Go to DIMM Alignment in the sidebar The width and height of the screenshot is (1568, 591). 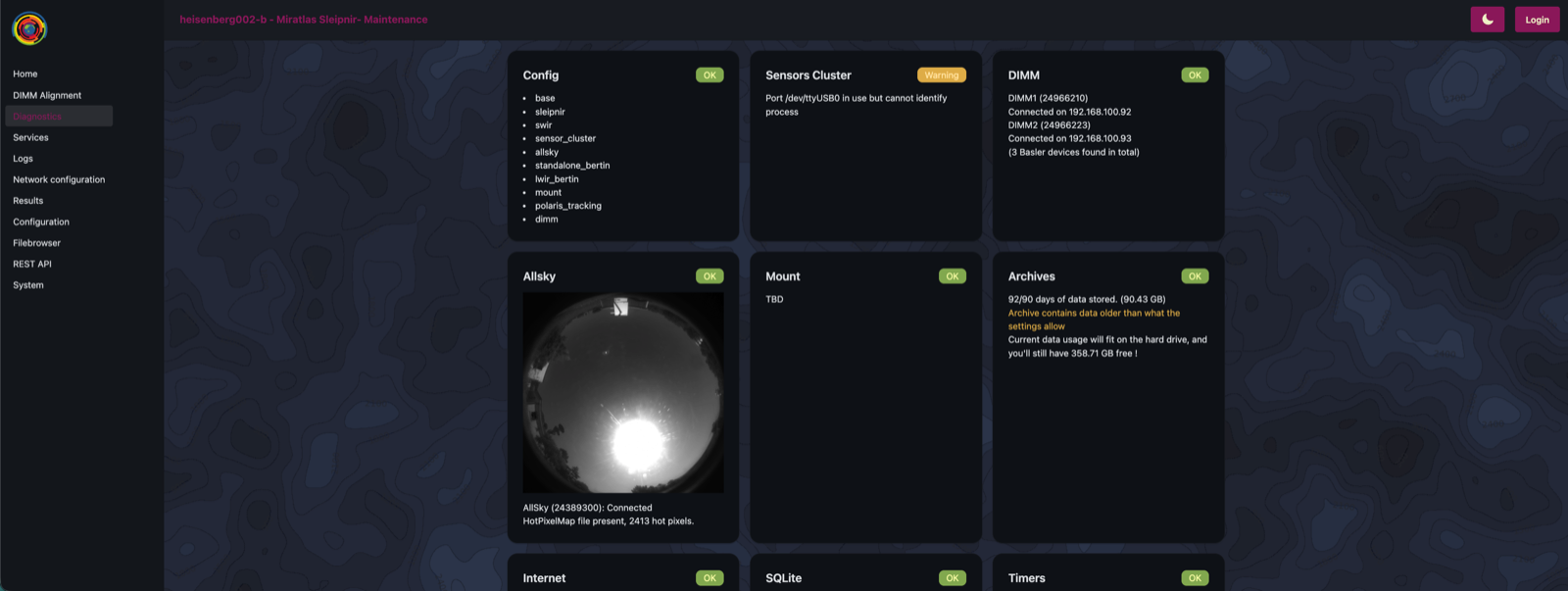pos(47,95)
